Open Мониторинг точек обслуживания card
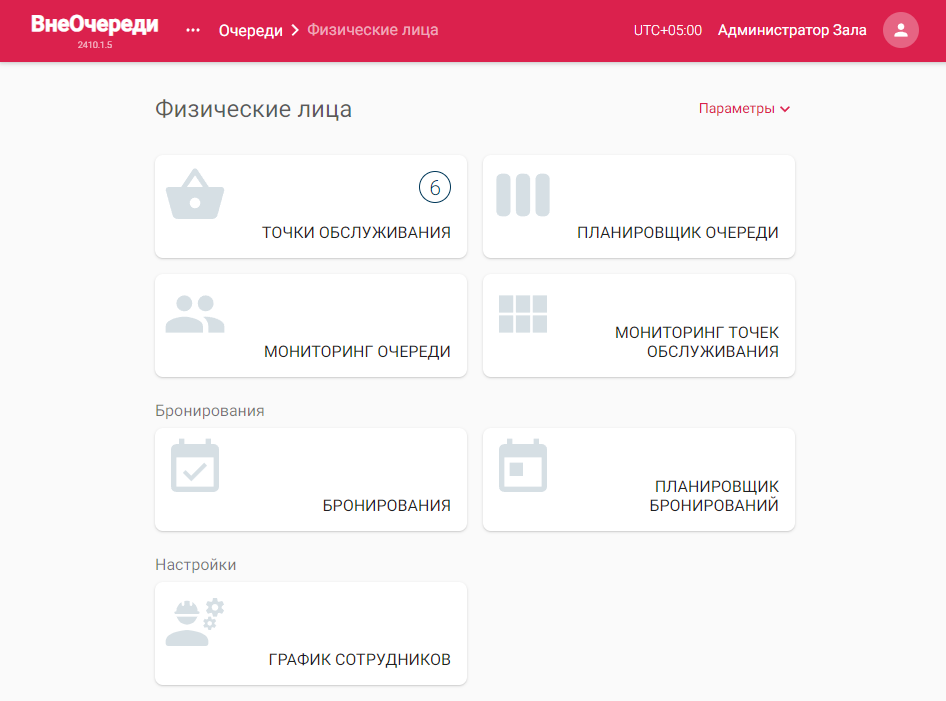 pos(639,326)
